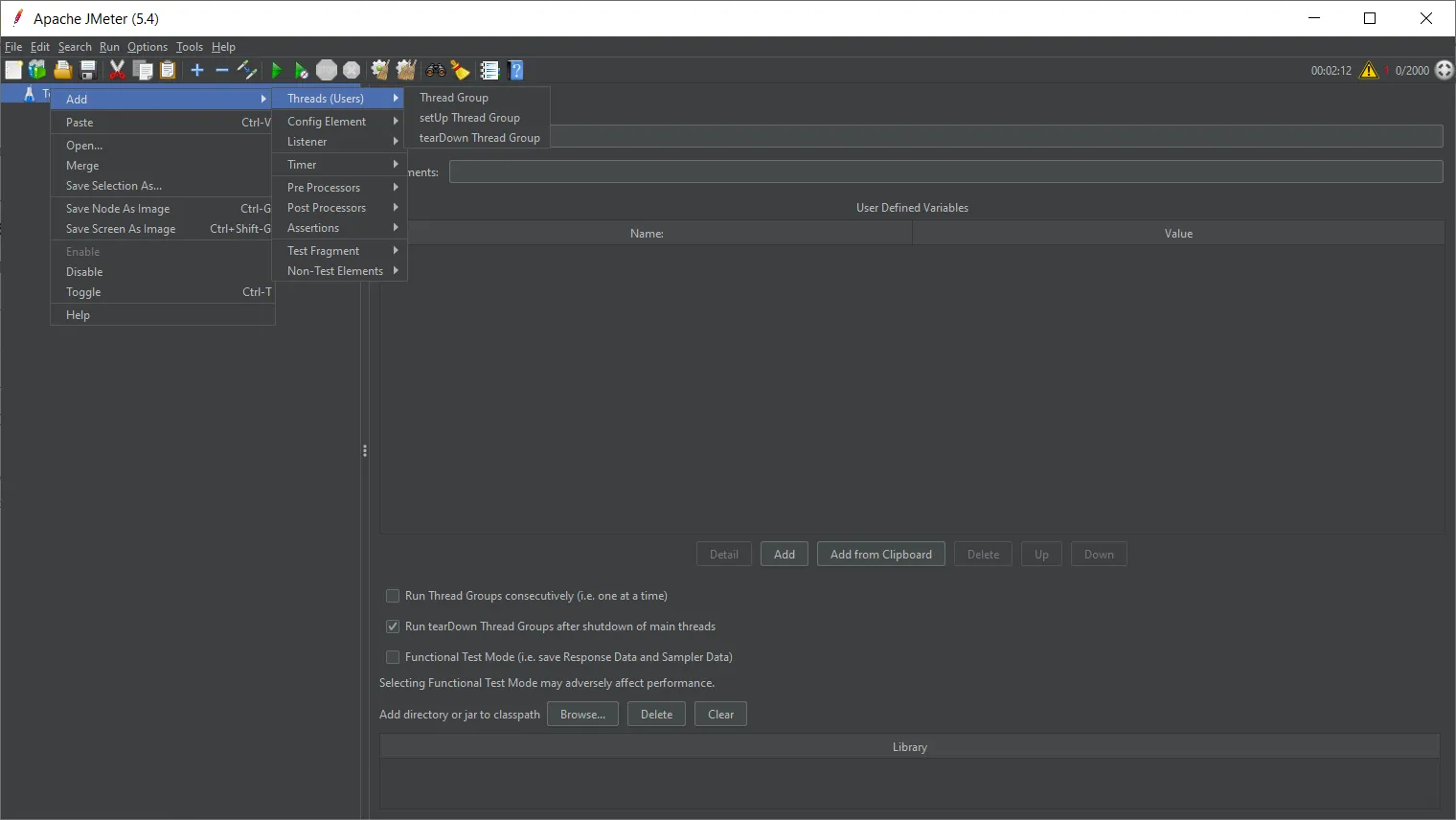Click the Browse... classpath button

click(582, 715)
